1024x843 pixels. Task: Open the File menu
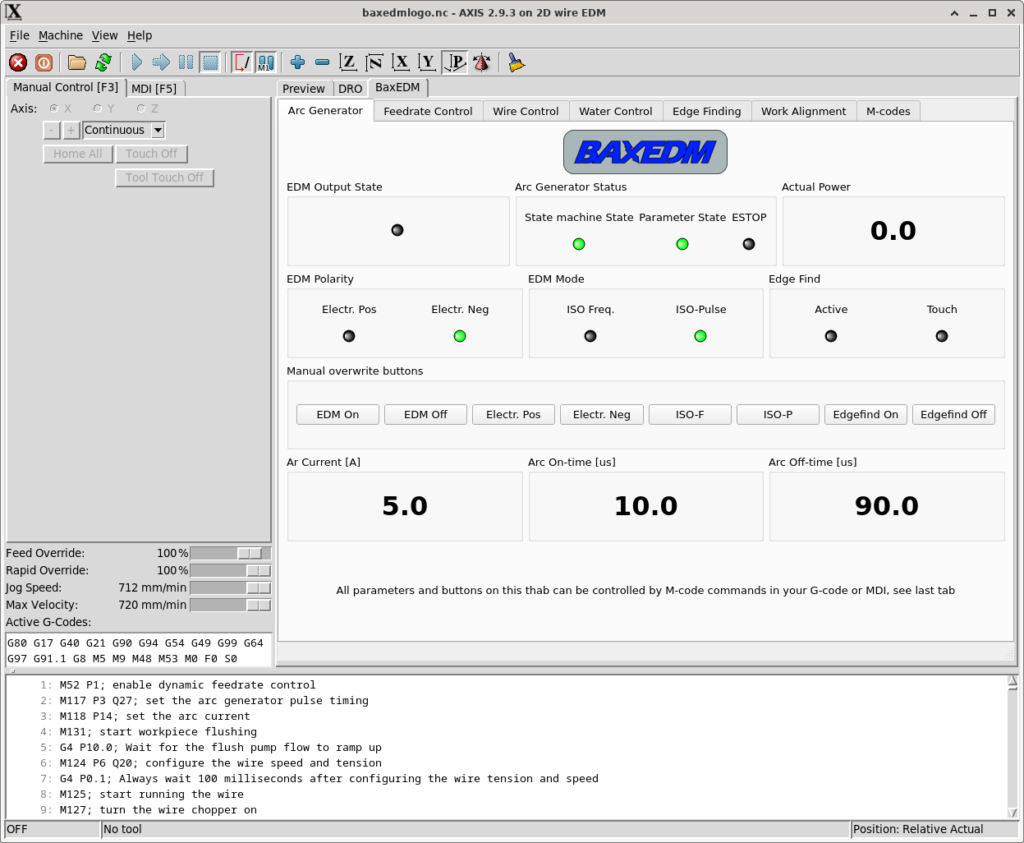19,35
